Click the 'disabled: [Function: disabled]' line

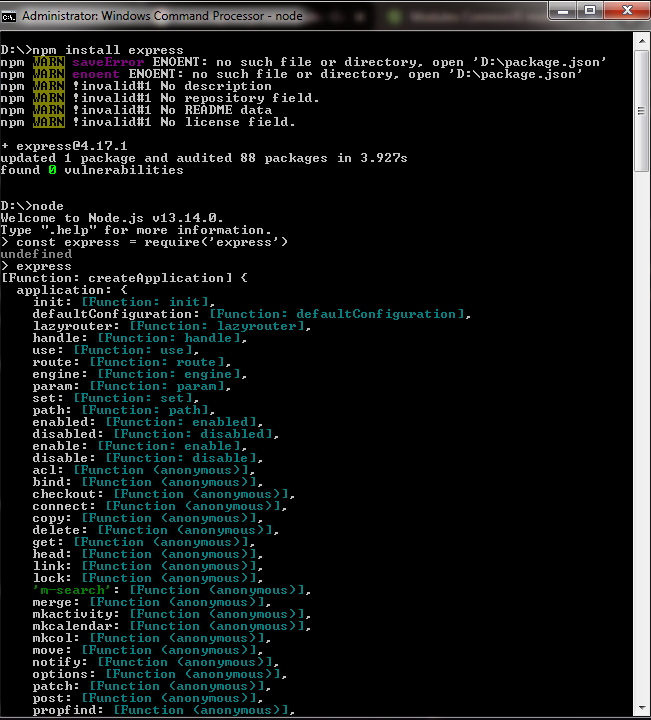point(156,433)
